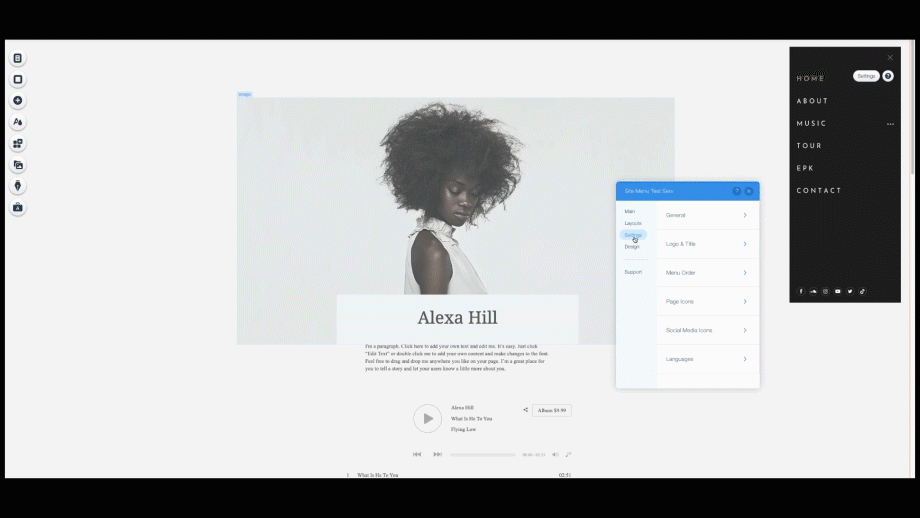Open the Add Apps icon in sidebar
Viewport: 920px width, 518px height.
[x=17, y=144]
